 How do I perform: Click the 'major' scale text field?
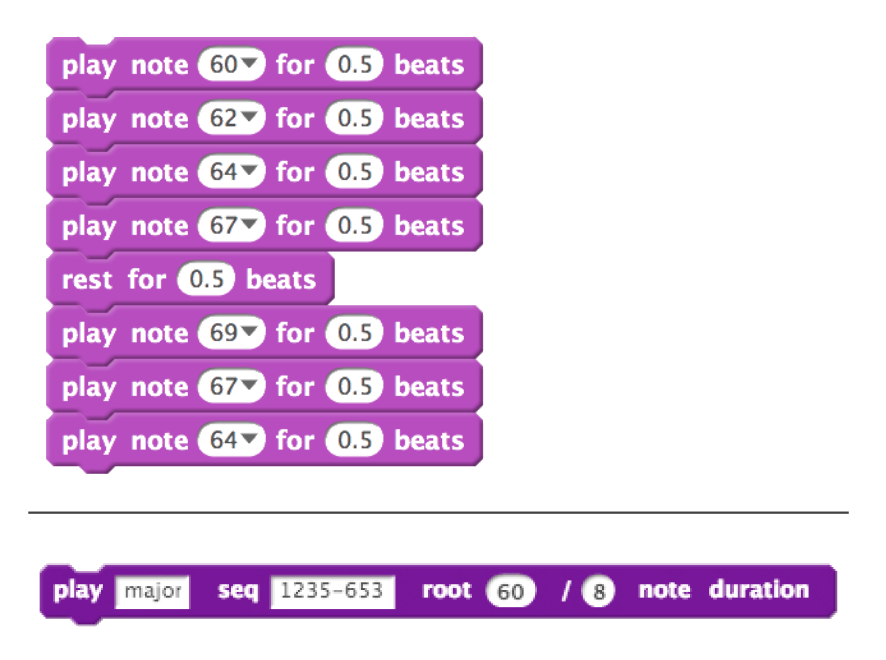click(152, 591)
